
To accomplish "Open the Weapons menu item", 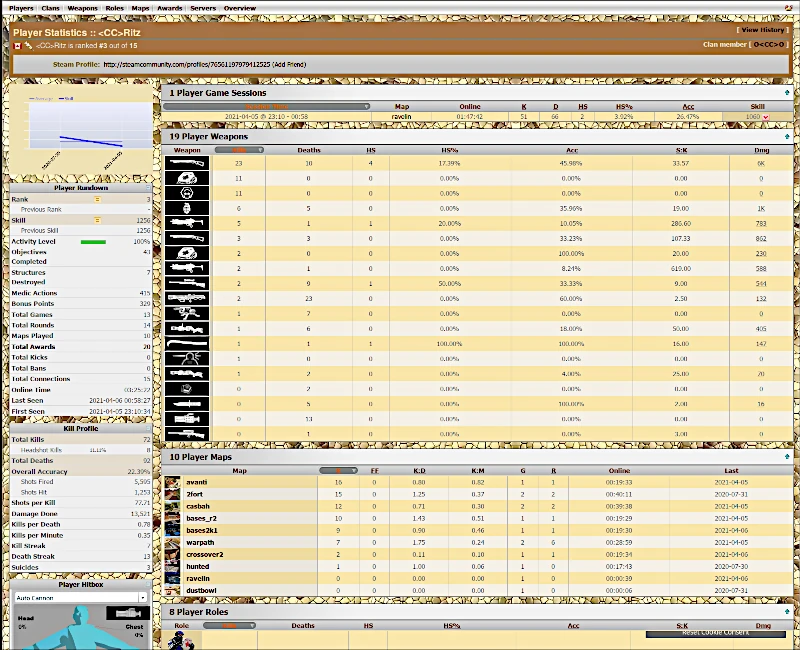I will [82, 8].
